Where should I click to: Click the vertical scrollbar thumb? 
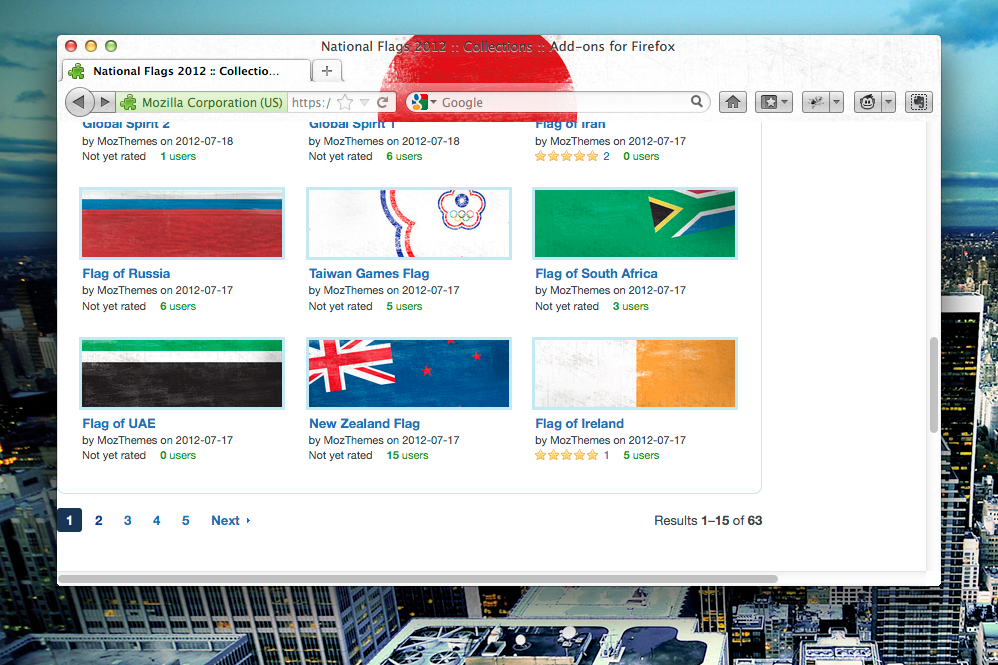[934, 385]
